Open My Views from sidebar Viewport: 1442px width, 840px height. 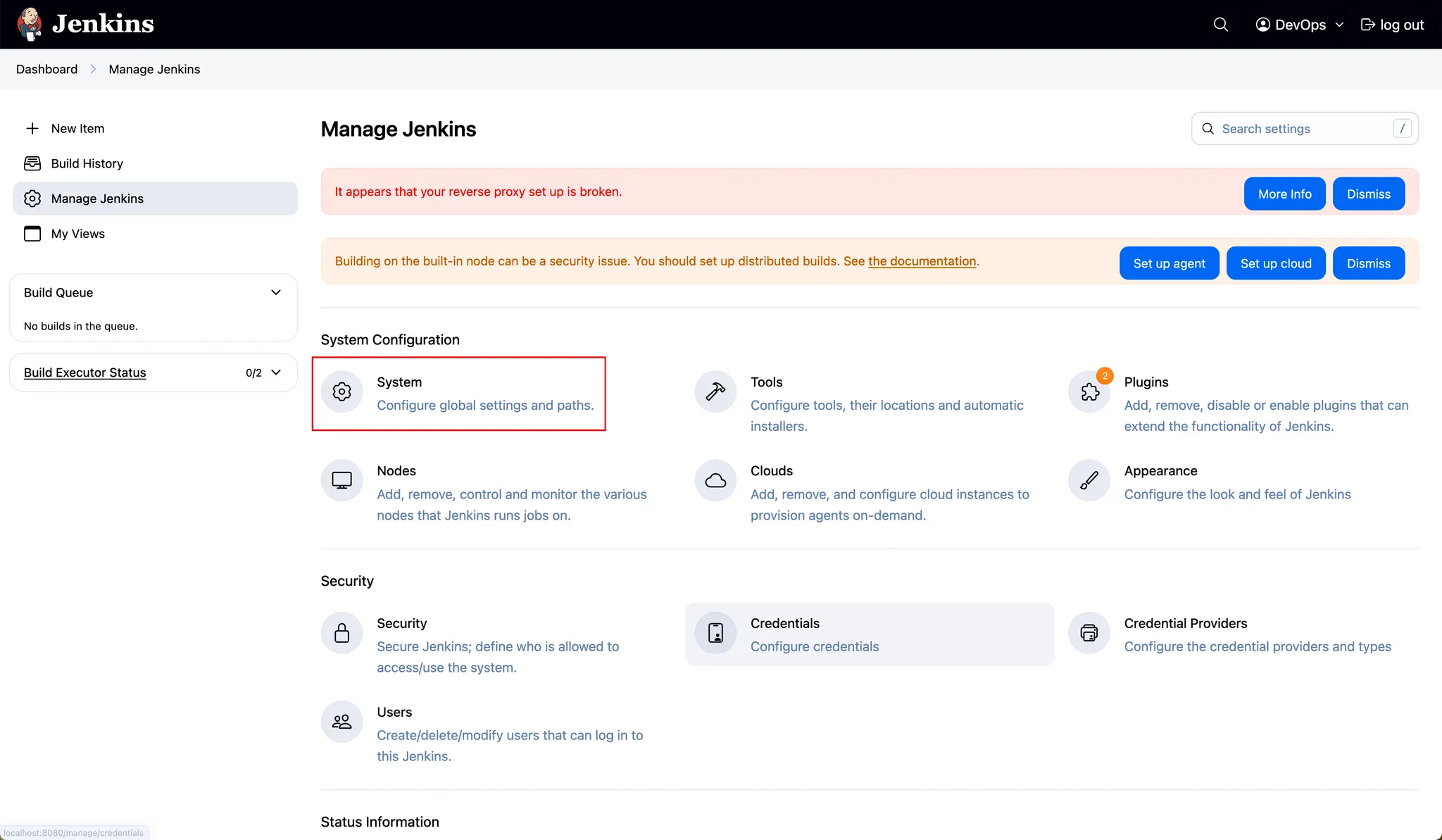click(77, 234)
